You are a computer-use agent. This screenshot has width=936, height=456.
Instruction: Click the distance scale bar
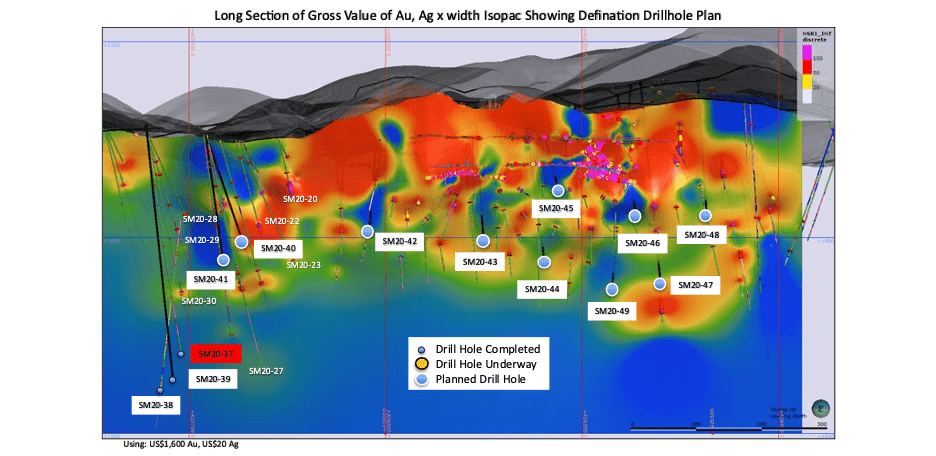729,428
